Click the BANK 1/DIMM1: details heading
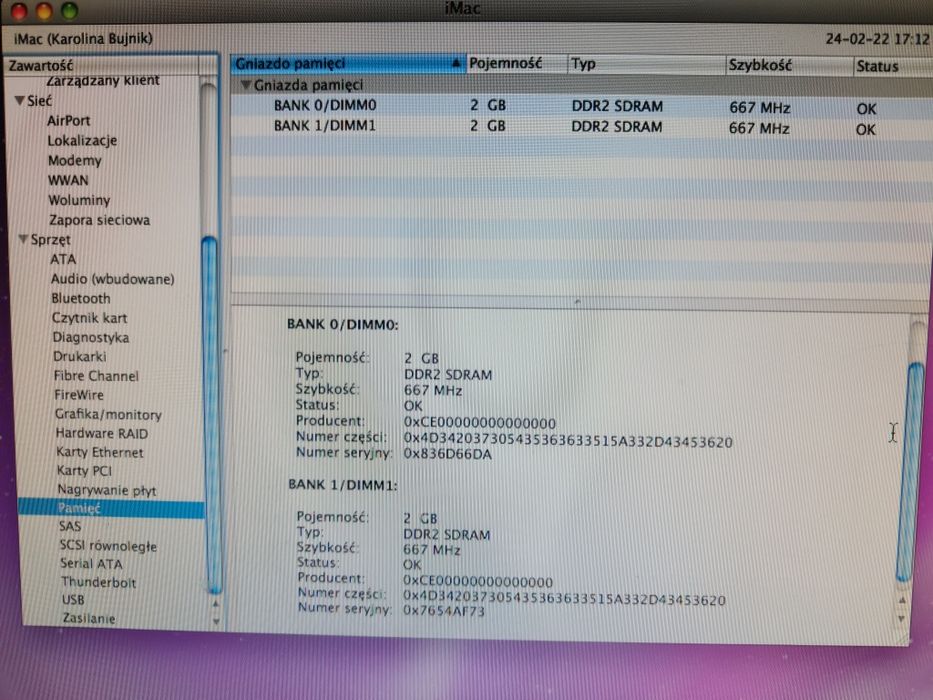 (343, 485)
